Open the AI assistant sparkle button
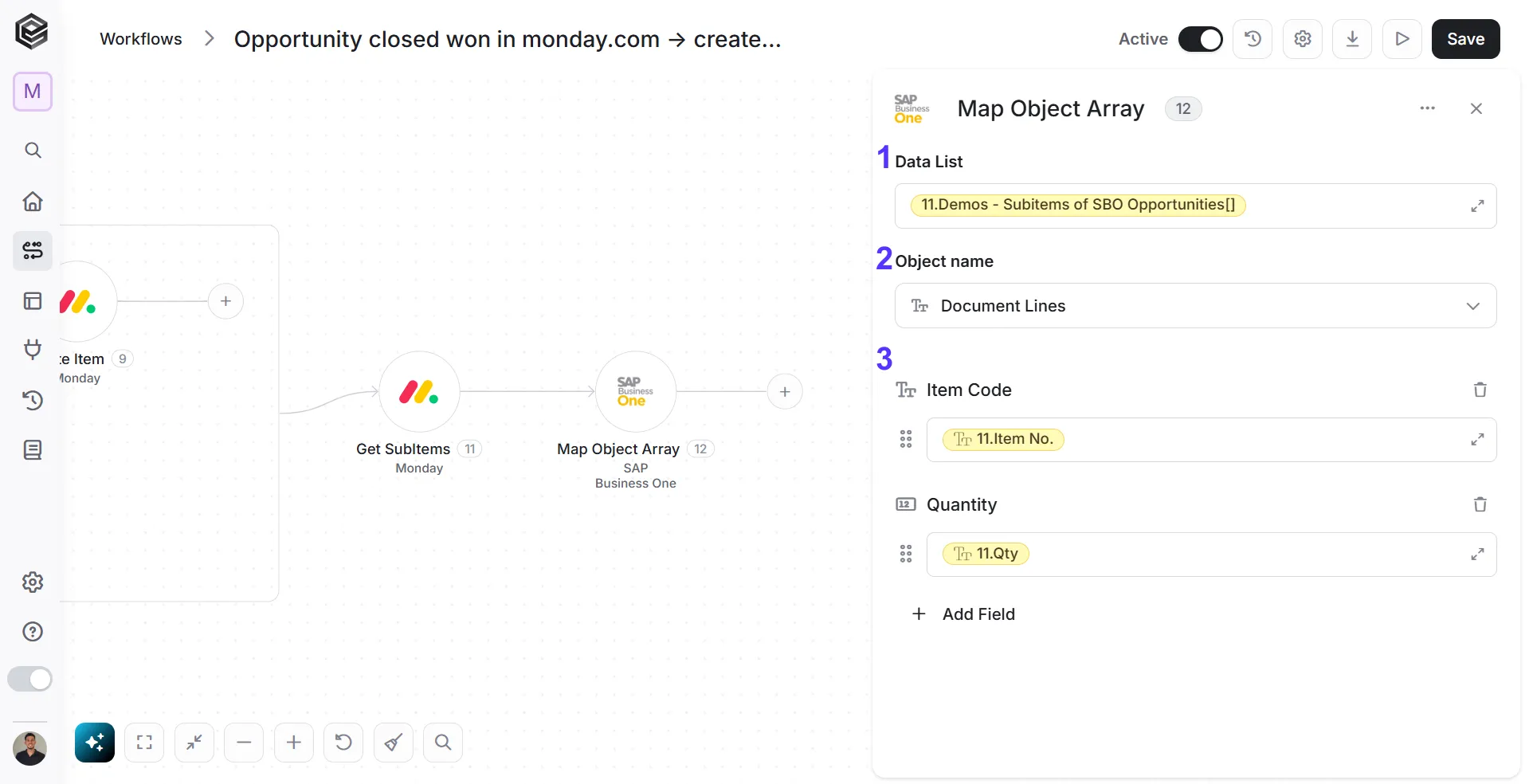The image size is (1529, 784). [95, 743]
